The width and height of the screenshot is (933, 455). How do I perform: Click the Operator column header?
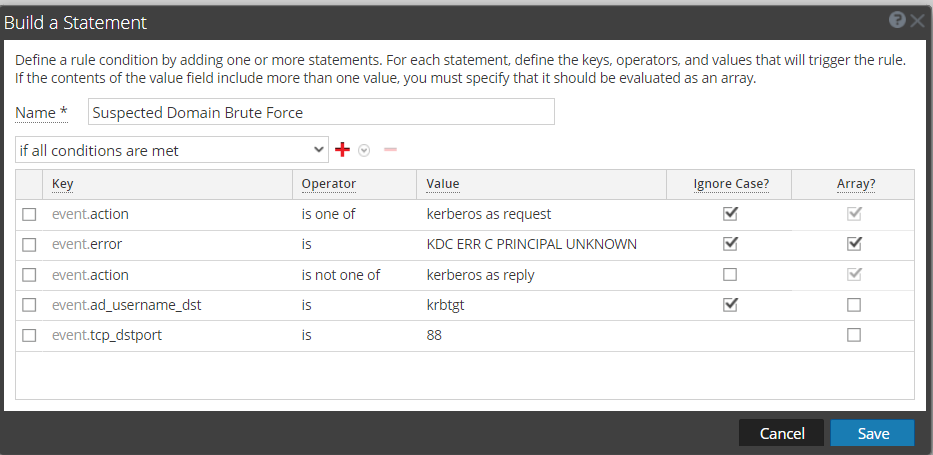(328, 184)
